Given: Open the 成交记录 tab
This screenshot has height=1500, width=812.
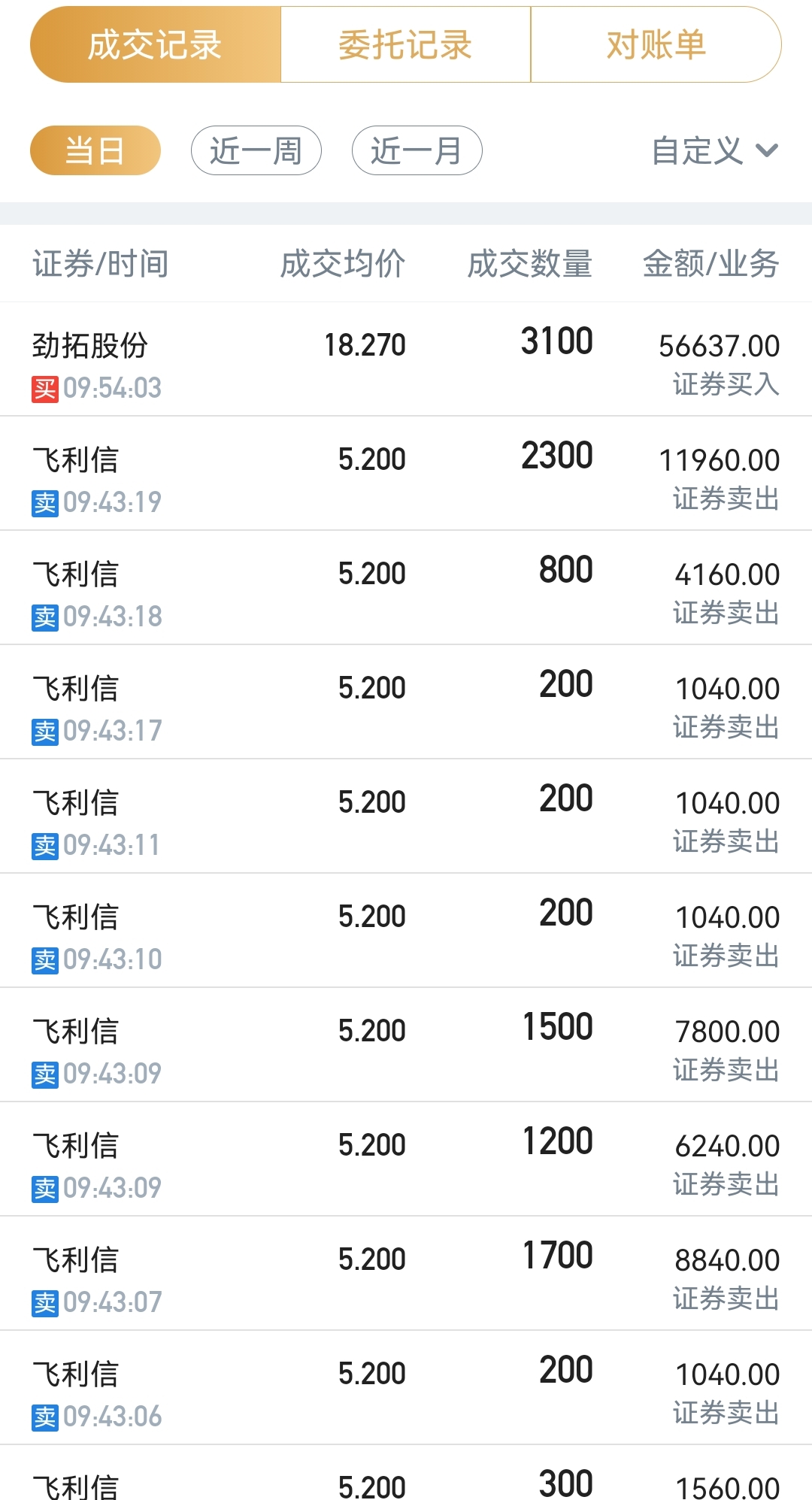Looking at the screenshot, I should click(x=155, y=45).
